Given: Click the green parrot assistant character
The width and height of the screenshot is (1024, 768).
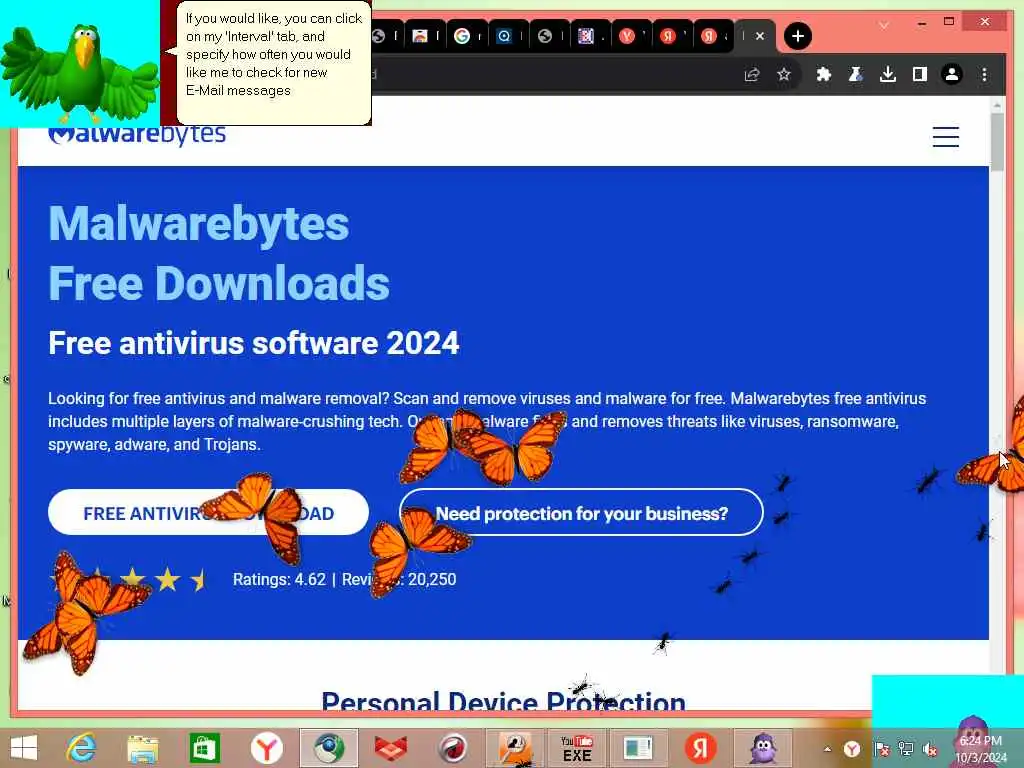Looking at the screenshot, I should (x=80, y=72).
